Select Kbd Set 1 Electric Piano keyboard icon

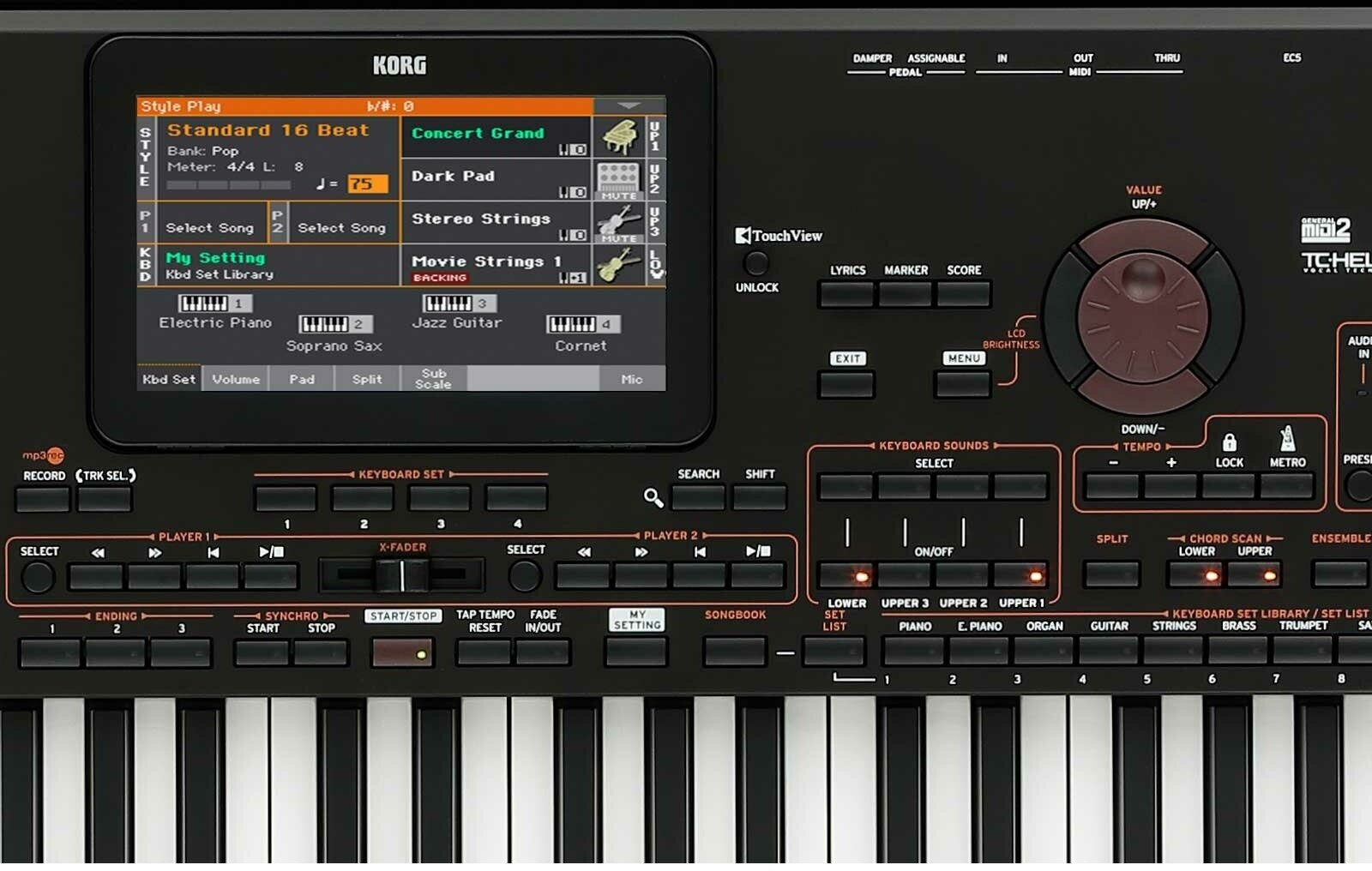215,303
